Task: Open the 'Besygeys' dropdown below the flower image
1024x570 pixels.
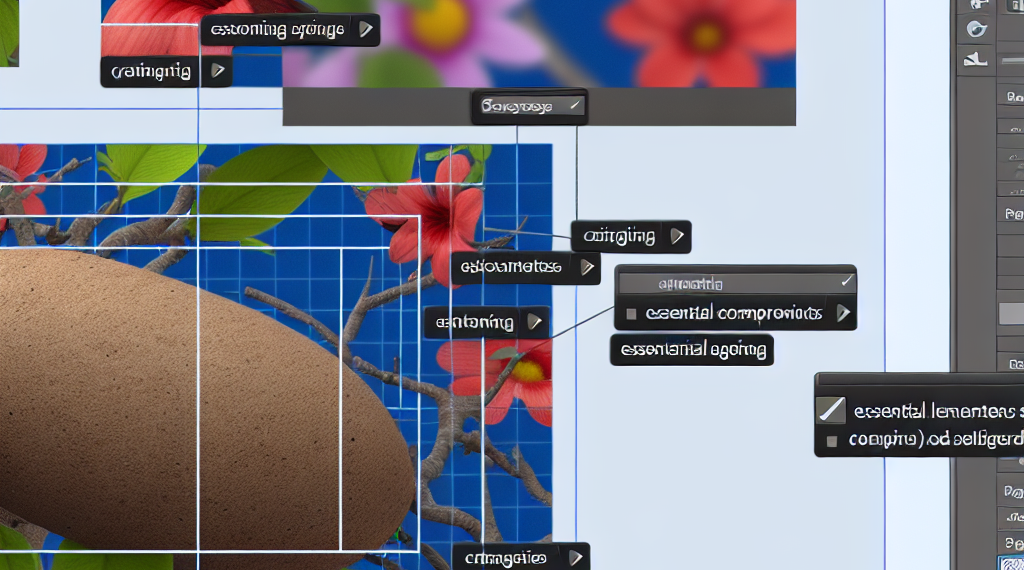Action: [x=529, y=106]
